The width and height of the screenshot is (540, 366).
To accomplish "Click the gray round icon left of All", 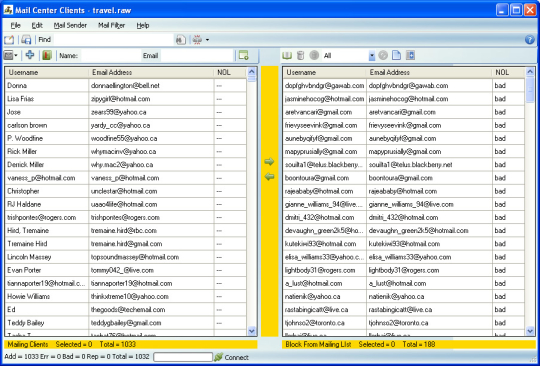I will (314, 55).
